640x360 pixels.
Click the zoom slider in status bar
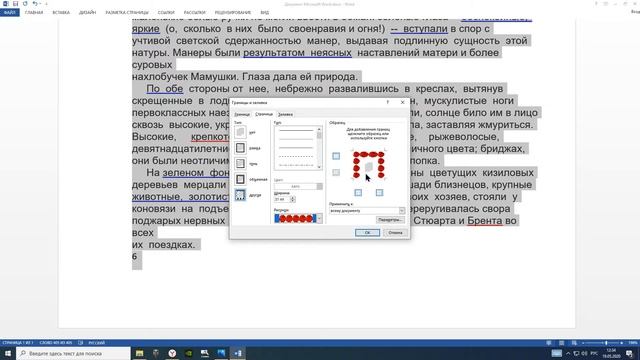pos(603,343)
